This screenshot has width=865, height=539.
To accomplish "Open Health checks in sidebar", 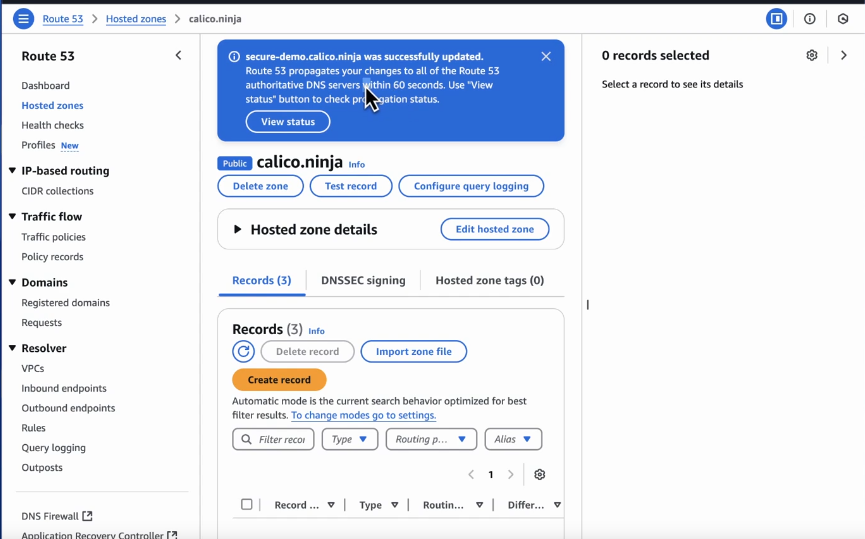I will 53,125.
